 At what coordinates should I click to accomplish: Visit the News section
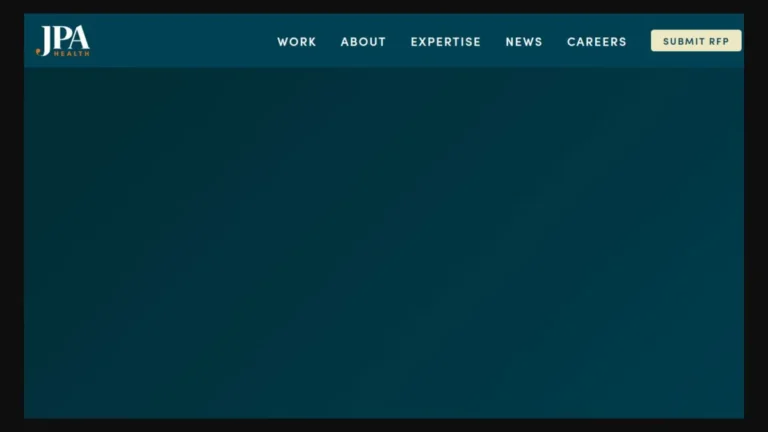tap(524, 42)
